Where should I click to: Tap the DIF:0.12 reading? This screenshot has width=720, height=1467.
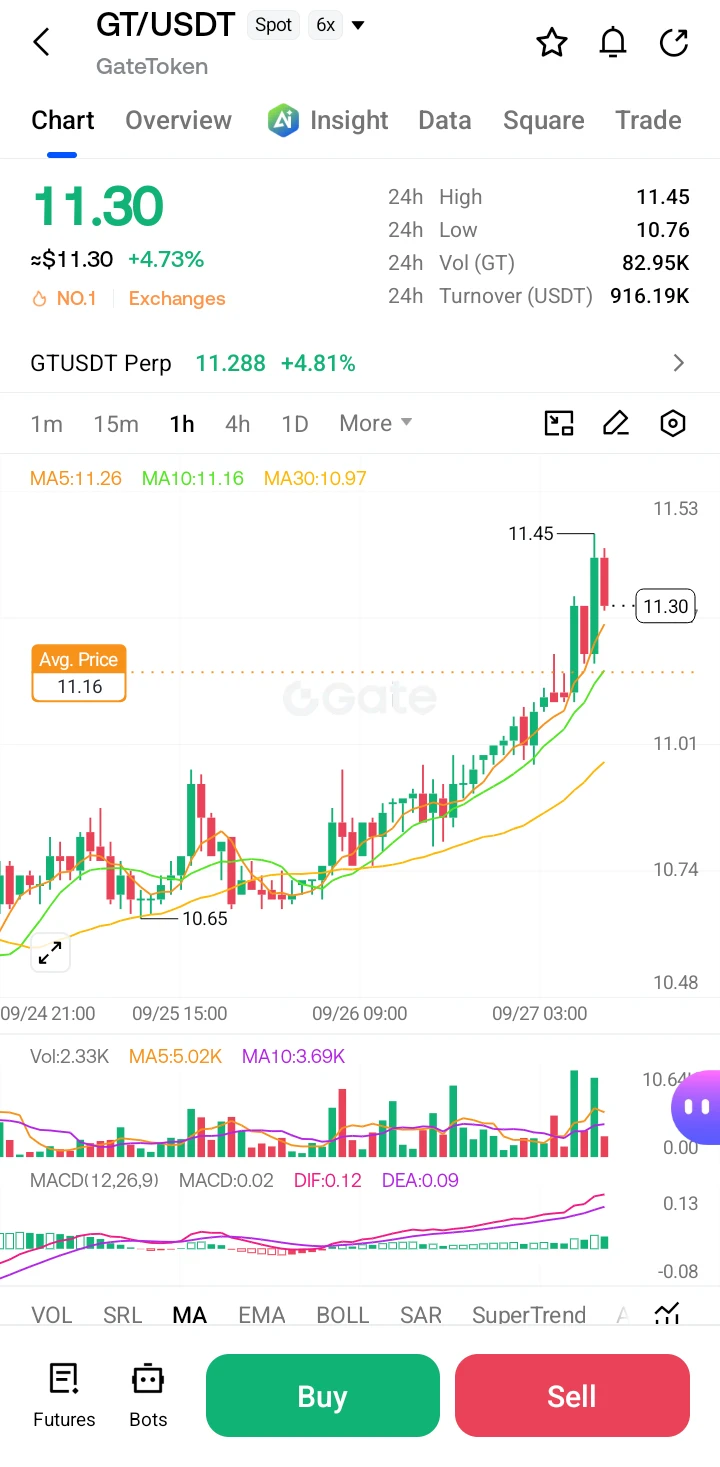click(x=327, y=1180)
